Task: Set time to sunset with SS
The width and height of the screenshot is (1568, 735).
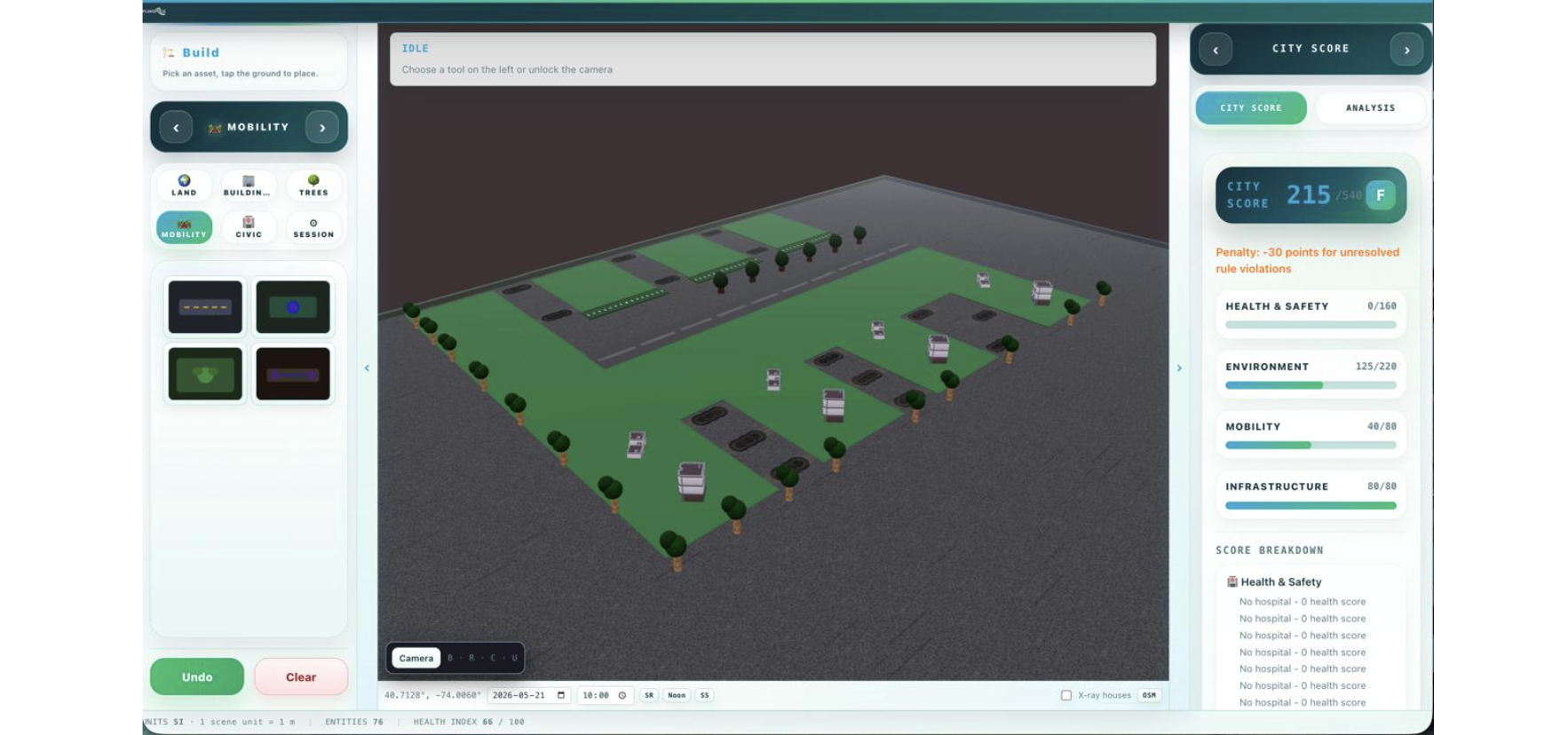Action: [705, 695]
